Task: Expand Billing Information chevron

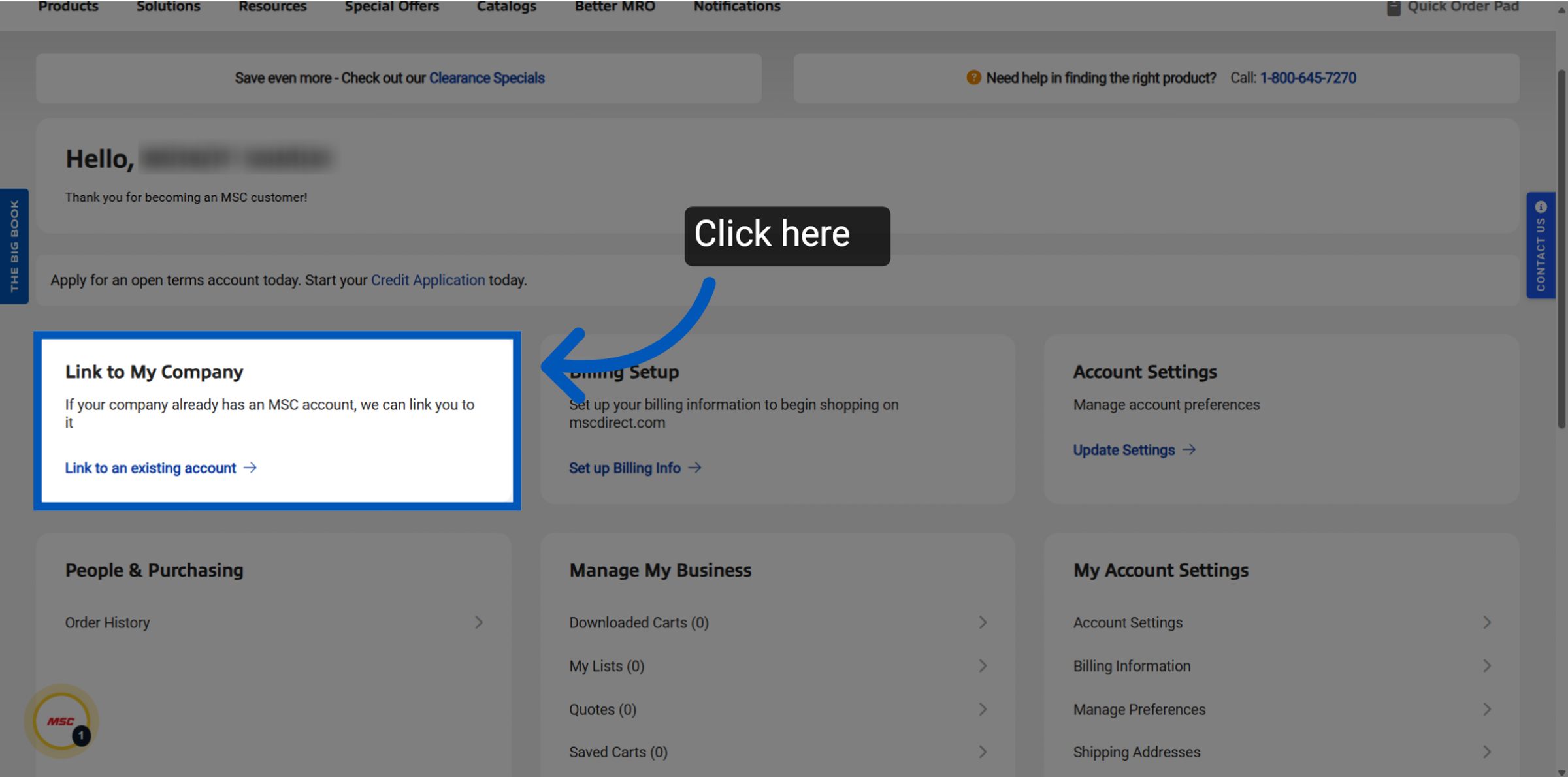Action: (1487, 666)
